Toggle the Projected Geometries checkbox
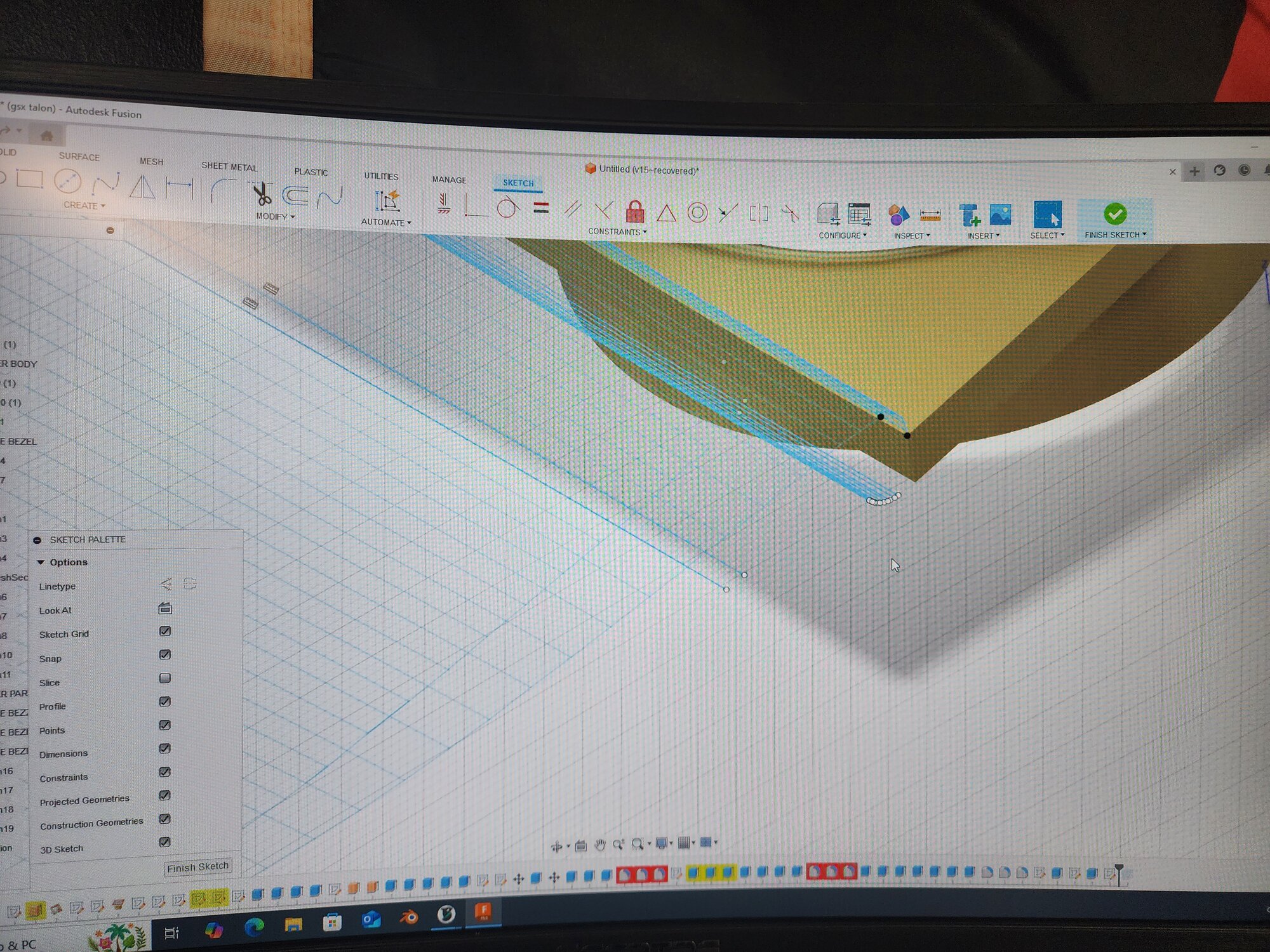 pos(165,795)
